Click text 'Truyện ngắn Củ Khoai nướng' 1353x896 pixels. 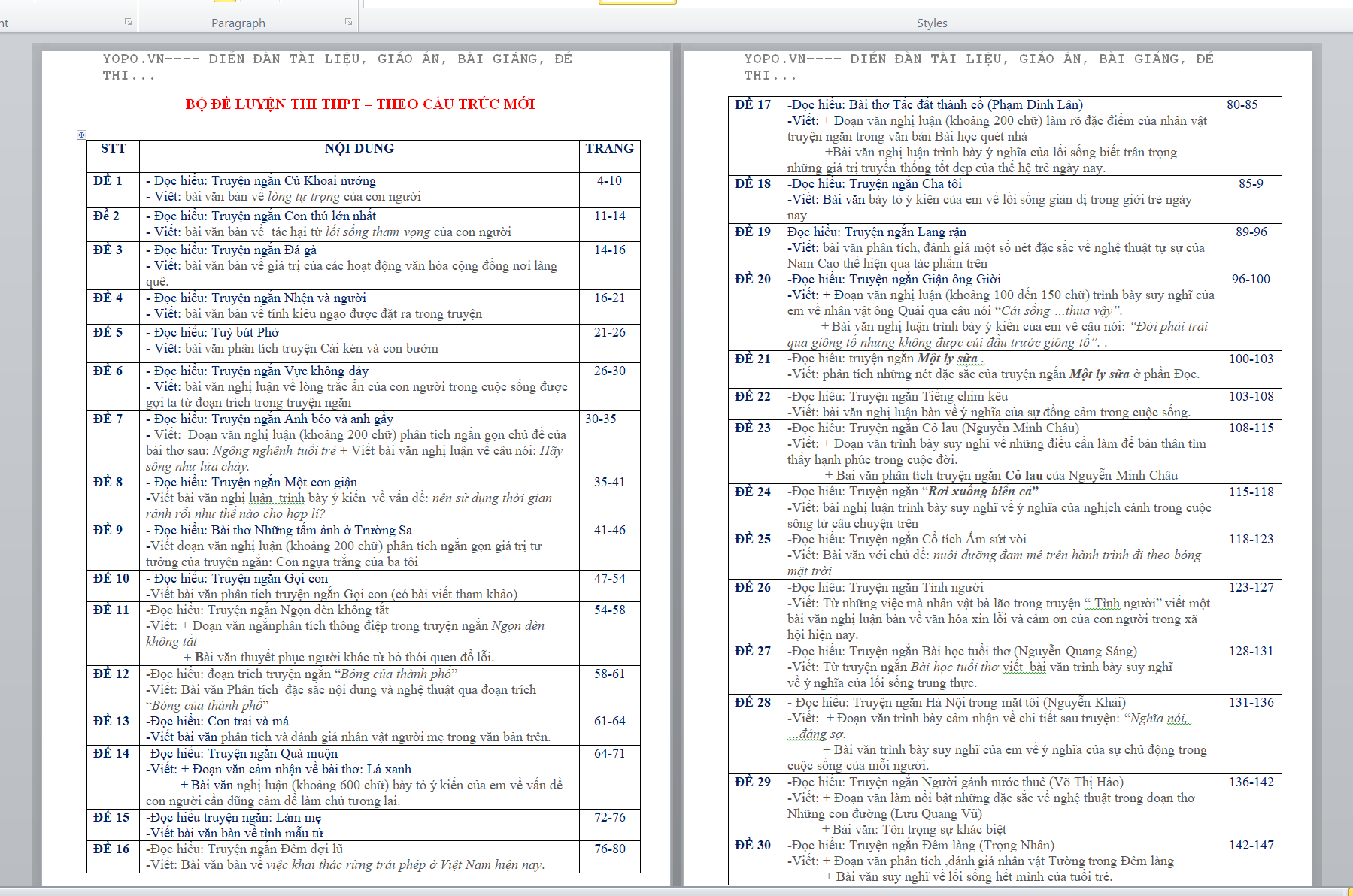[293, 181]
